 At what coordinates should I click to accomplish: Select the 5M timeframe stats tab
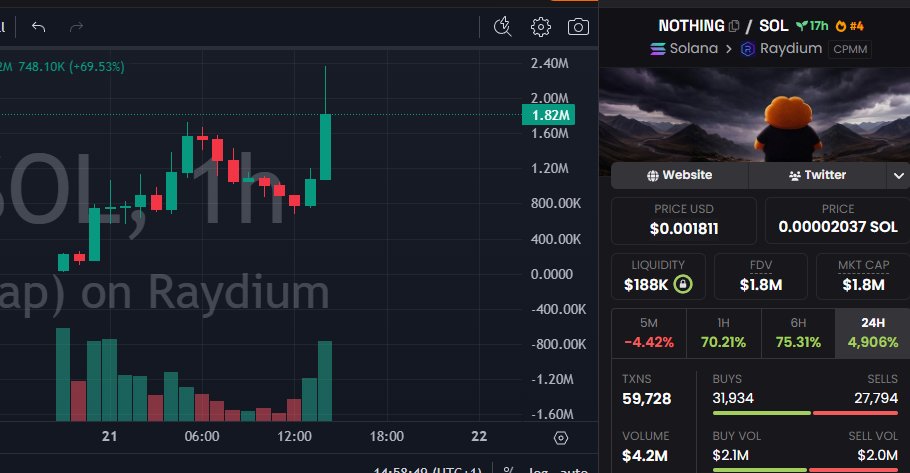(647, 332)
